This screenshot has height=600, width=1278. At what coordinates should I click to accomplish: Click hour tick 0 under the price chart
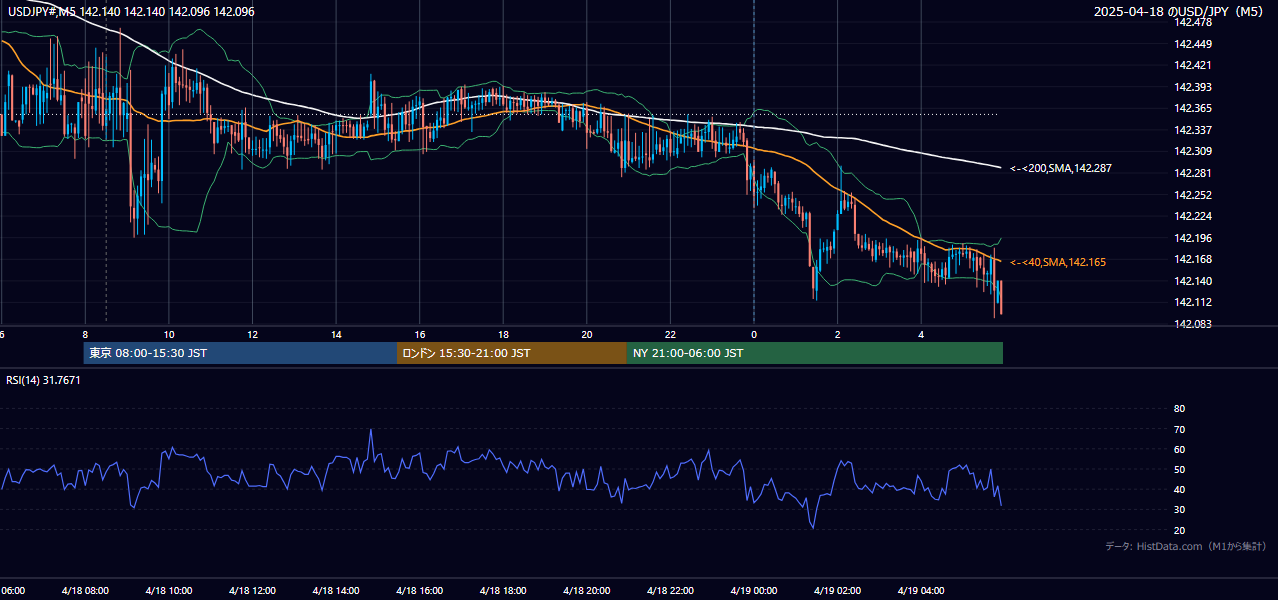click(754, 334)
